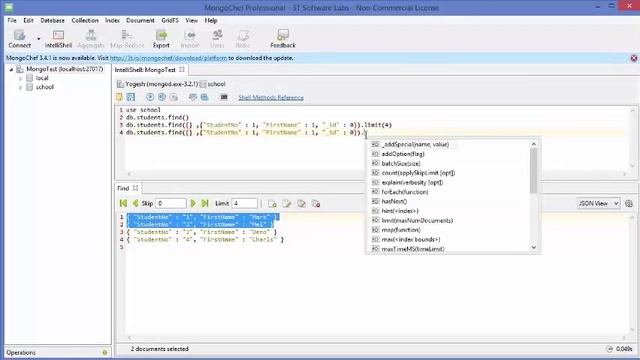640x360 pixels.
Task: Click autocomplete list scrollbar thumb
Action: 533,170
